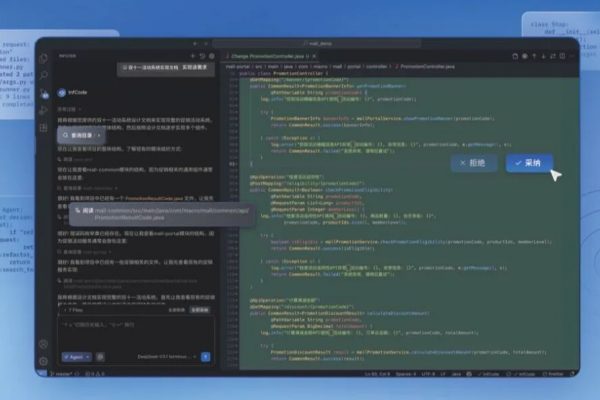Open the Search icon in activity bar

tap(44, 76)
